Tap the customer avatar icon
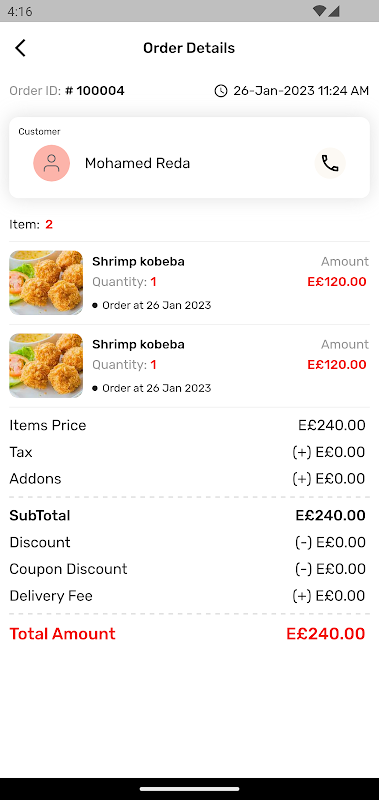This screenshot has height=800, width=379. [x=52, y=163]
